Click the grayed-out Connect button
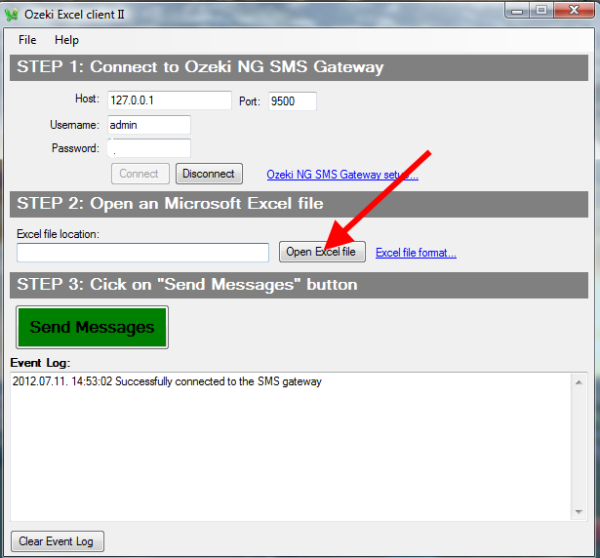The width and height of the screenshot is (600, 558). tap(140, 174)
